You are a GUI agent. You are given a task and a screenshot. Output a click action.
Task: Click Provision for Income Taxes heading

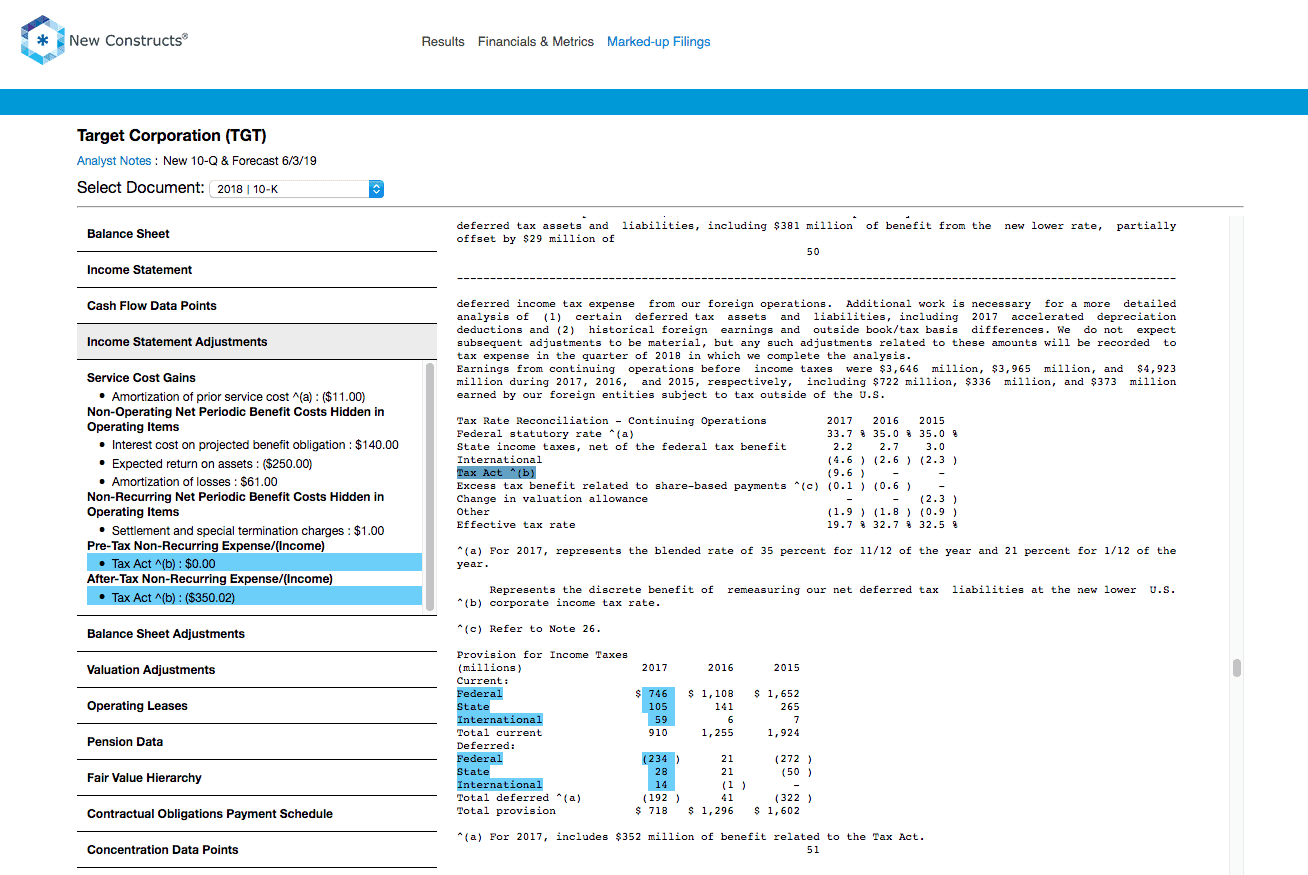pyautogui.click(x=543, y=655)
